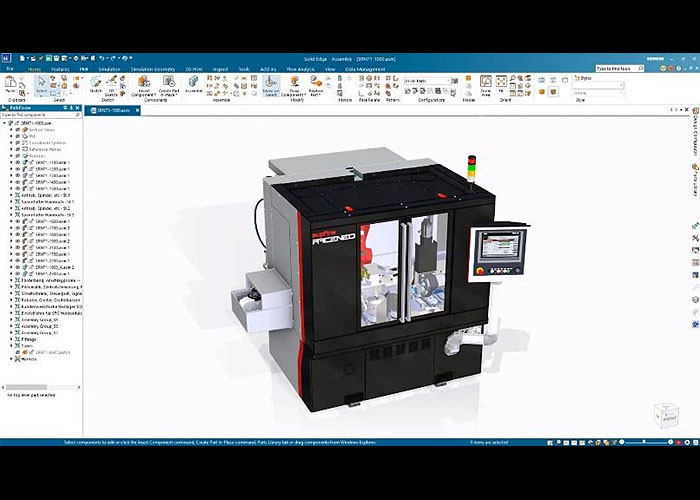Click the Create Part In-Place icon

click(x=169, y=81)
